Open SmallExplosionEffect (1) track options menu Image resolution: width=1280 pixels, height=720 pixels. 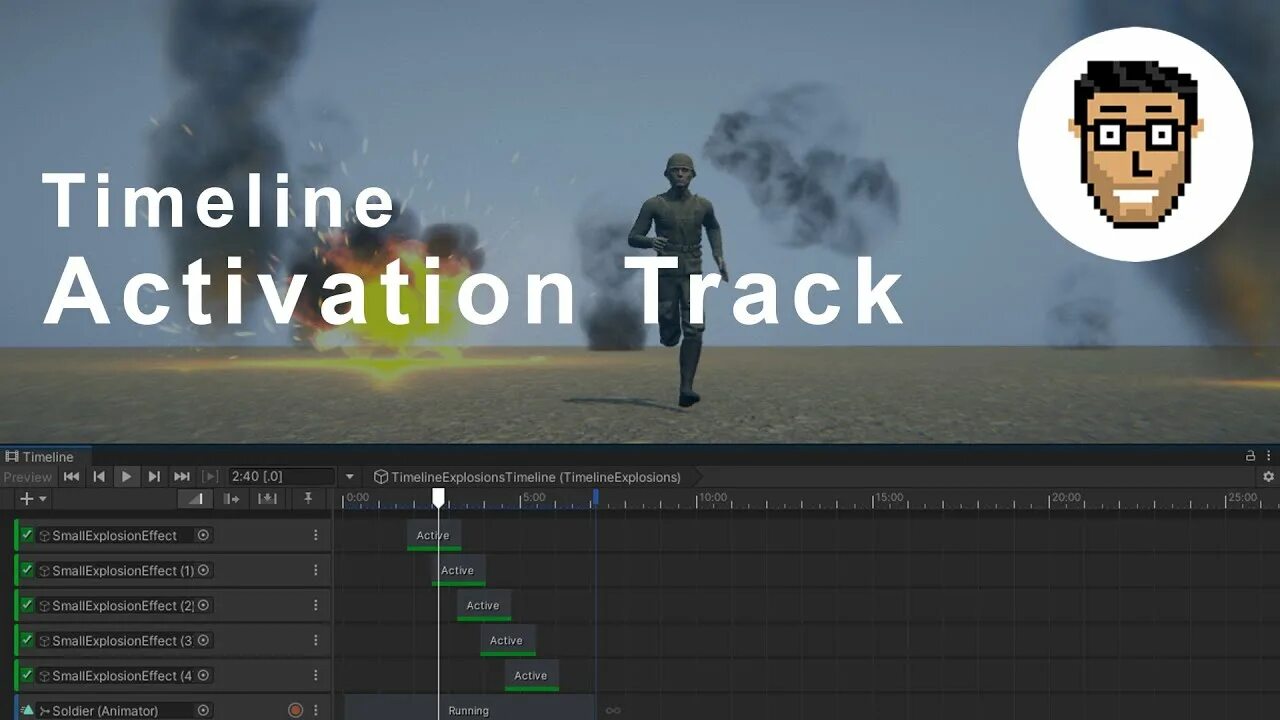pyautogui.click(x=316, y=570)
